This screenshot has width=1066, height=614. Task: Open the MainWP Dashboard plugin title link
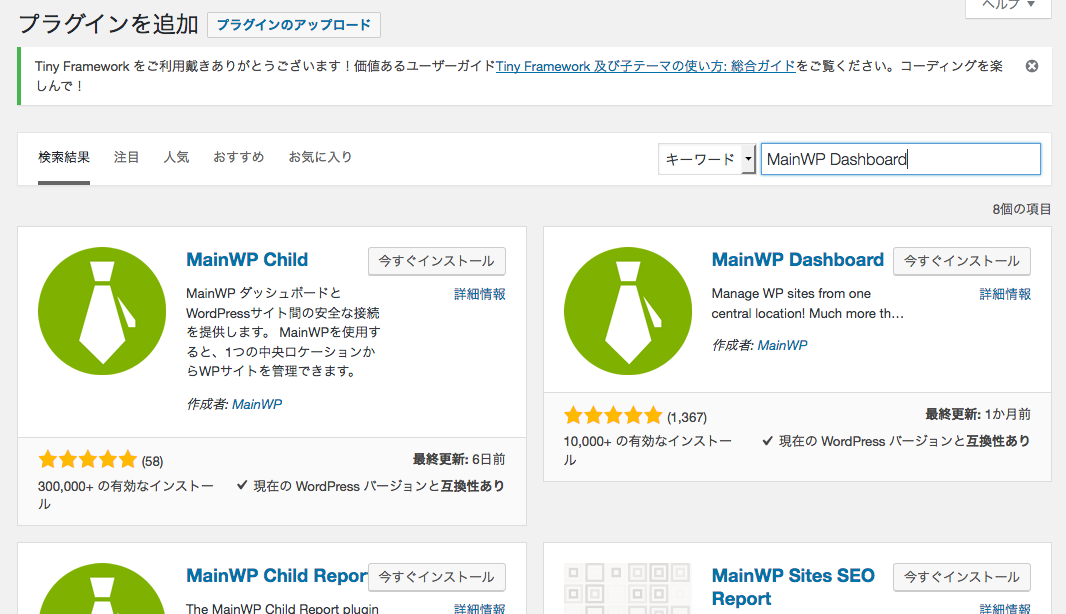pos(797,260)
